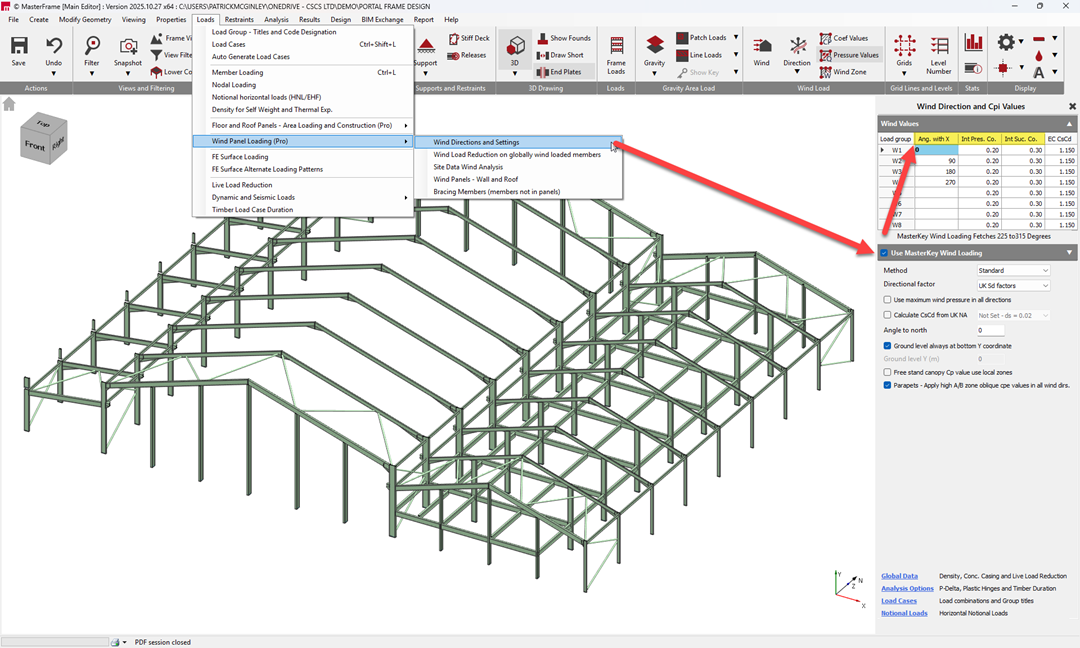The height and width of the screenshot is (648, 1080).
Task: Collapse the Wind Values section
Action: (1070, 124)
